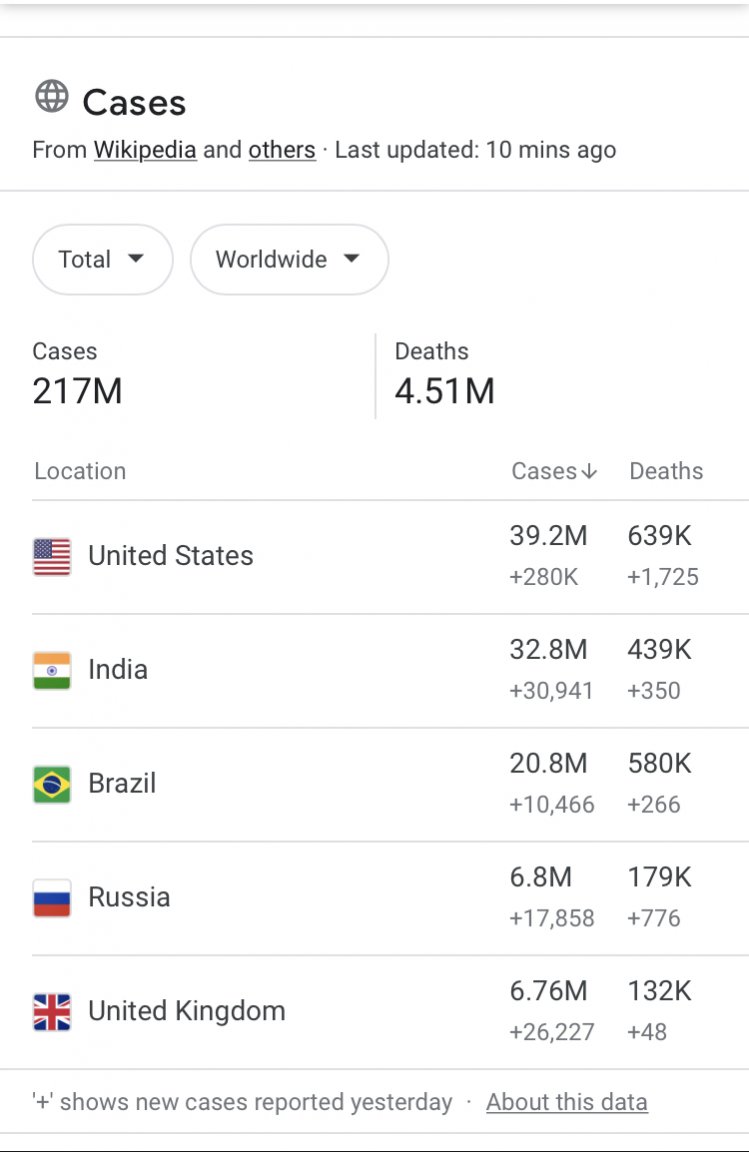The image size is (749, 1152).
Task: Select the United Kingdom row name
Action: pyautogui.click(x=187, y=1011)
